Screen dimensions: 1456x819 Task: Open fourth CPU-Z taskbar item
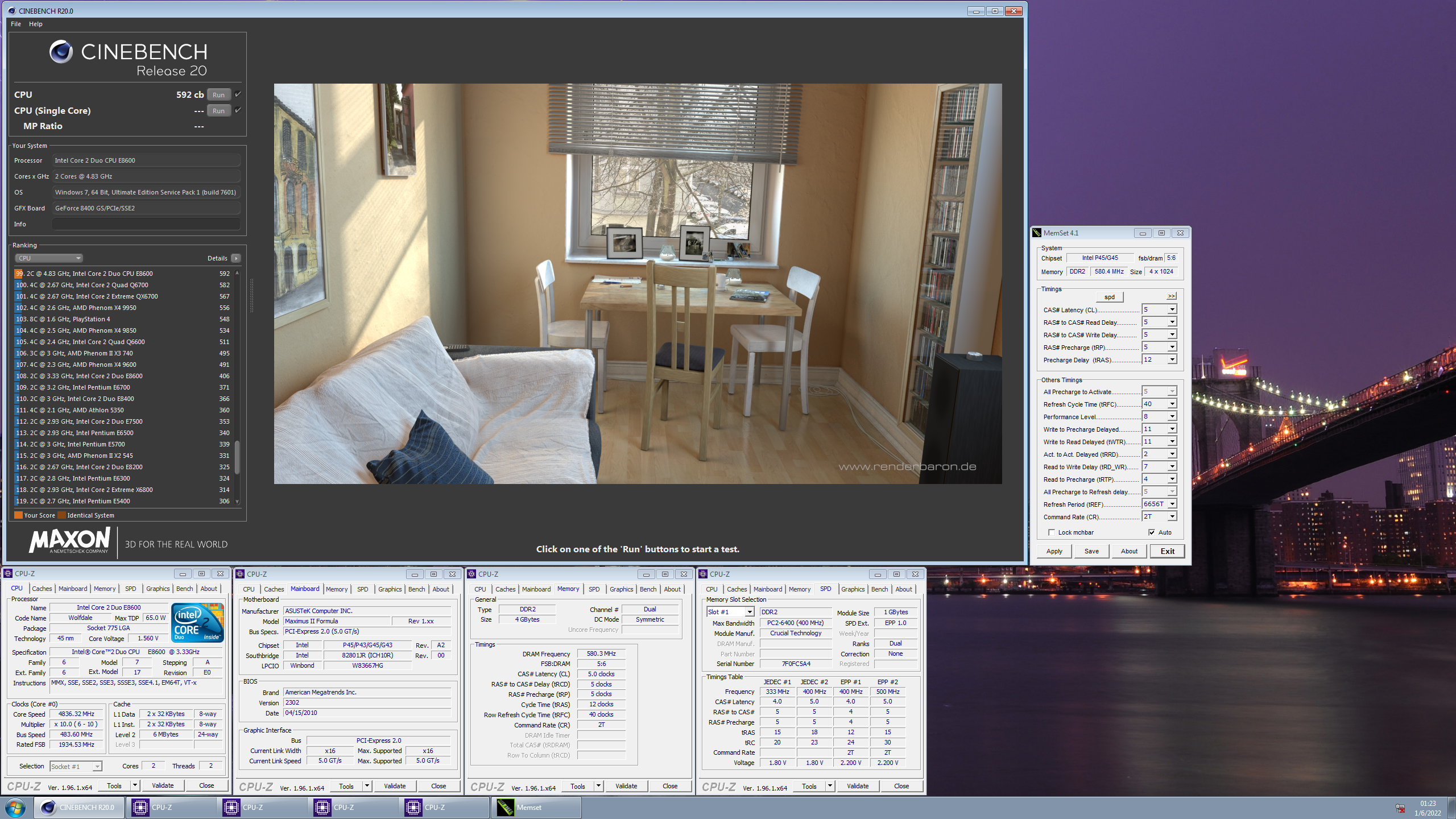tap(444, 808)
